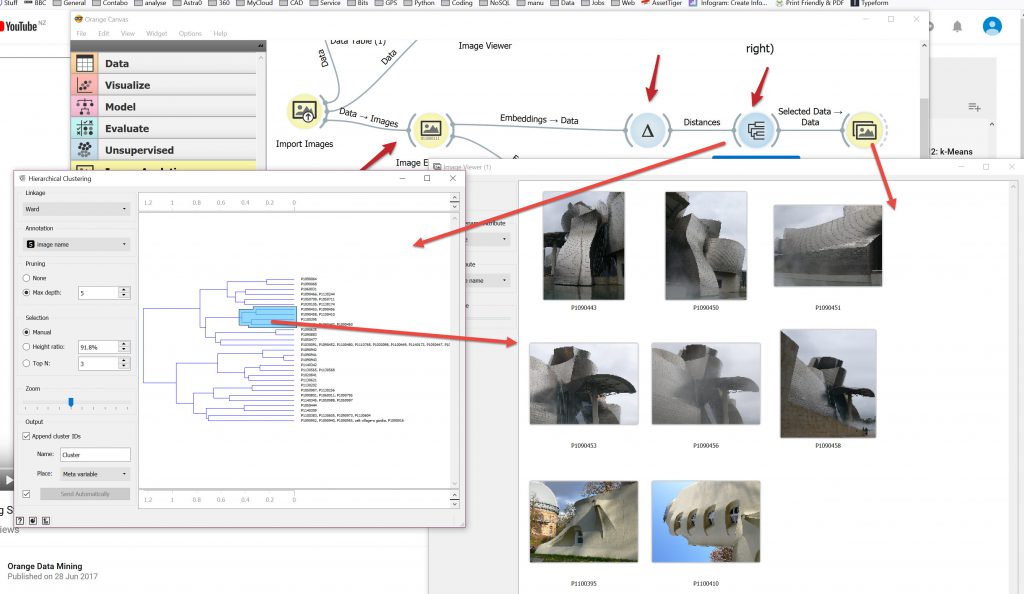Select the Height ratio selection option
The image size is (1024, 594).
click(x=30, y=346)
